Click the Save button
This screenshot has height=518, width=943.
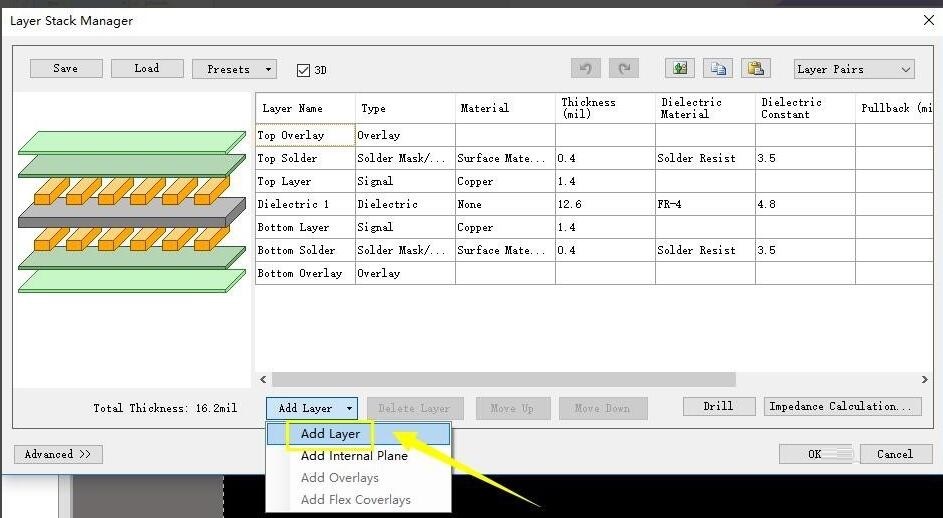pos(66,68)
